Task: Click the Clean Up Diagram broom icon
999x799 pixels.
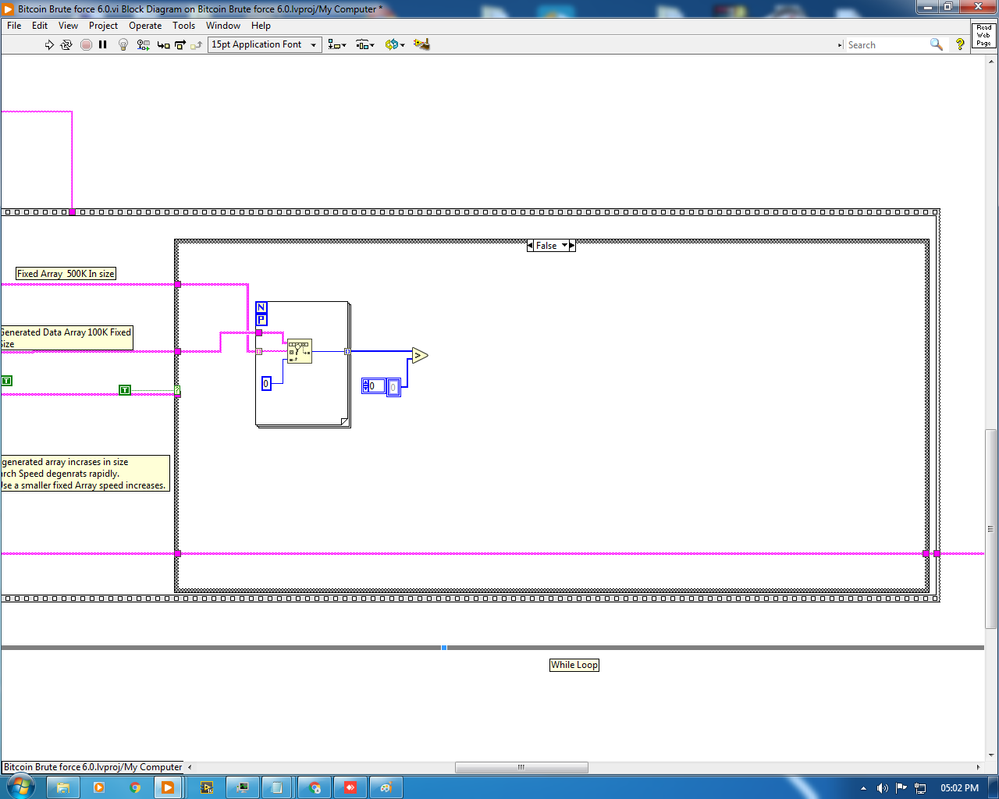Action: (x=422, y=44)
